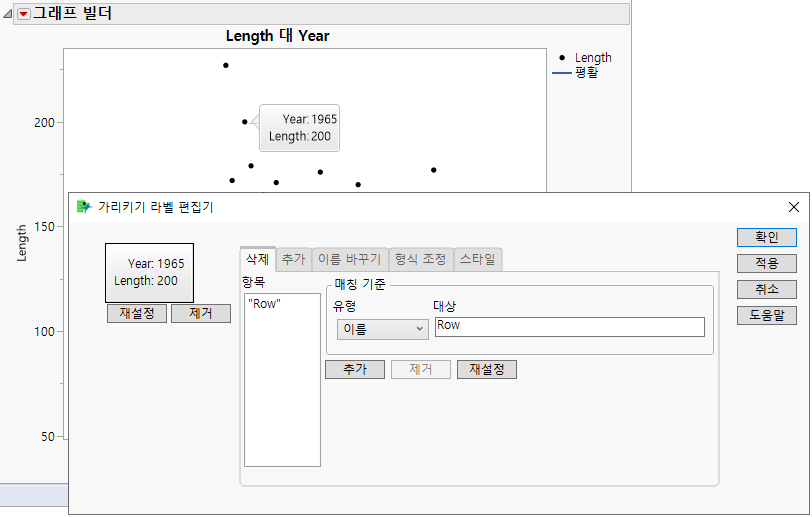Click the Length legend text

pos(593,58)
